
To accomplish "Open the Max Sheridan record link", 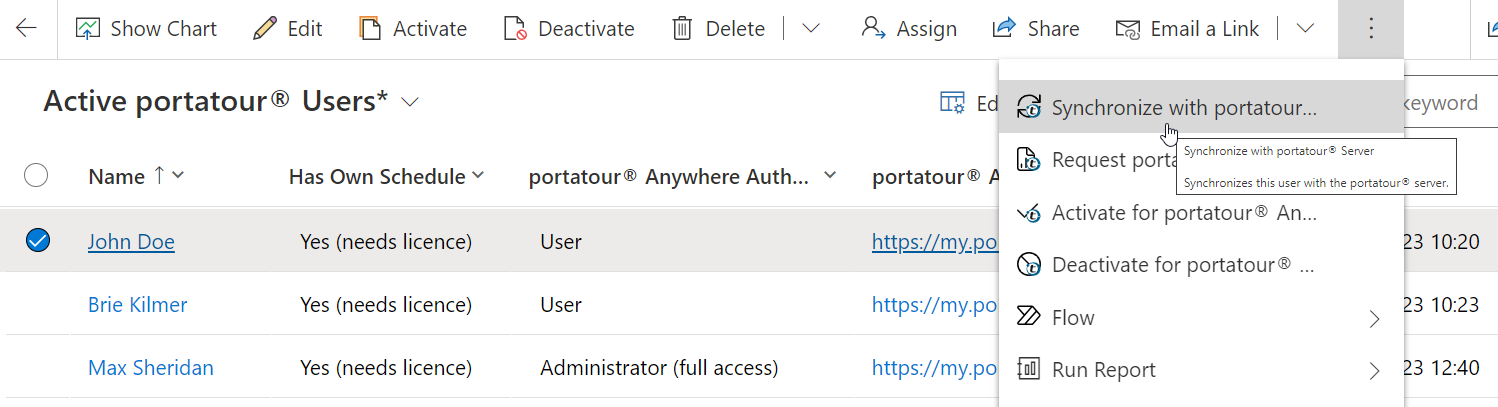I will tap(151, 367).
